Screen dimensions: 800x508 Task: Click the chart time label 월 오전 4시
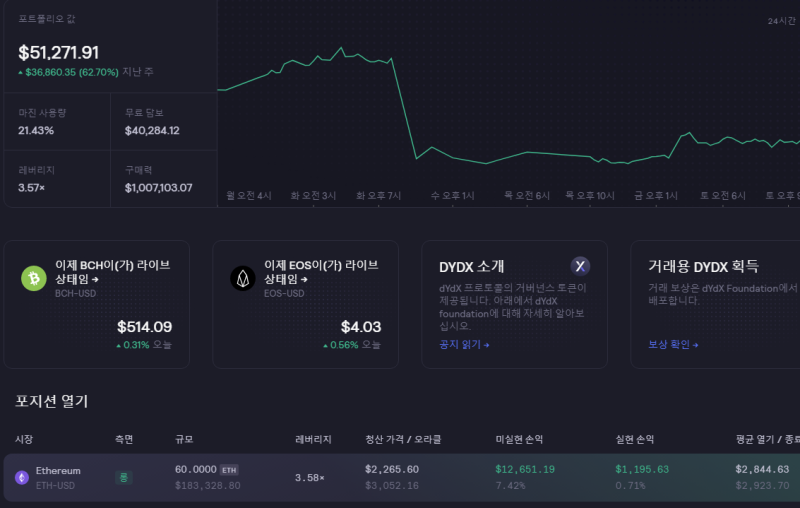coord(249,196)
